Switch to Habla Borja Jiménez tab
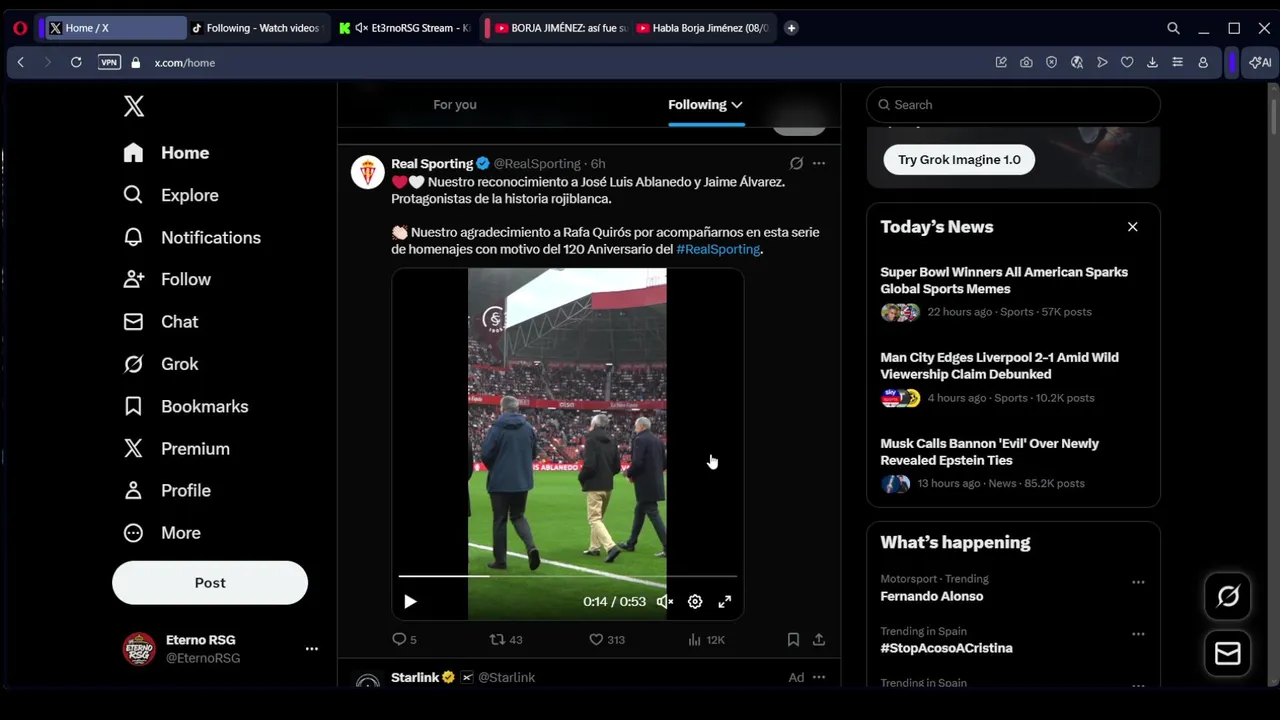The width and height of the screenshot is (1280, 720). (703, 28)
